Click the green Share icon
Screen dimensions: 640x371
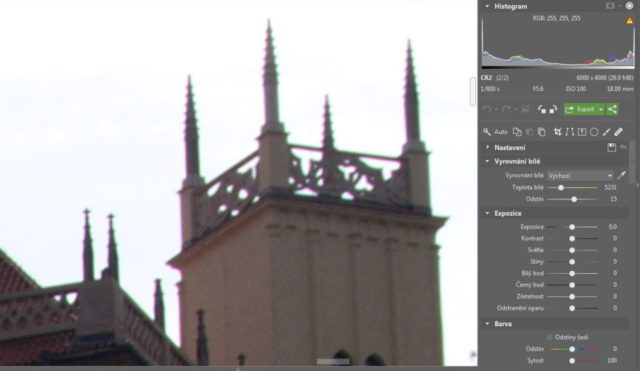coord(612,109)
